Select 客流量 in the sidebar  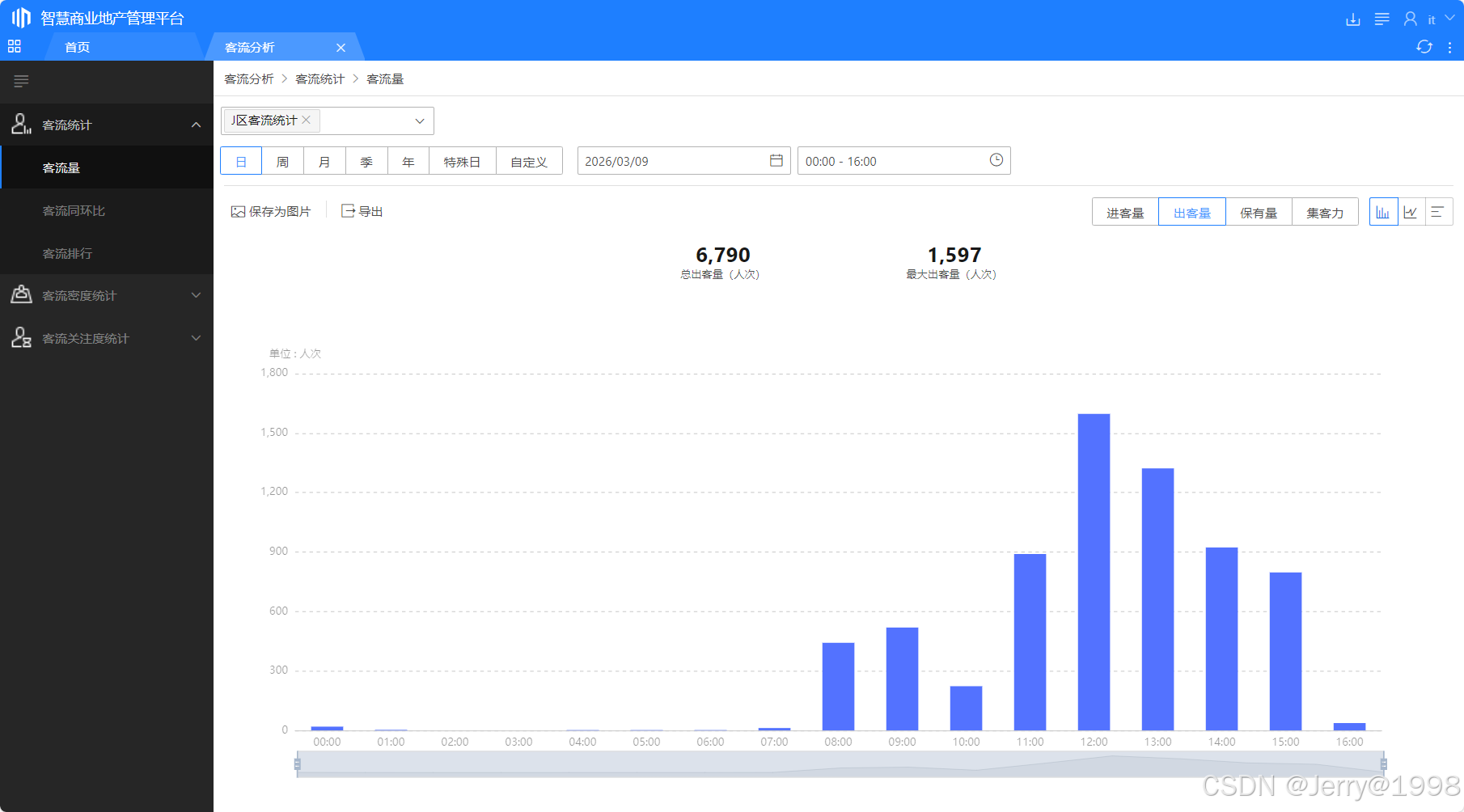click(x=107, y=167)
